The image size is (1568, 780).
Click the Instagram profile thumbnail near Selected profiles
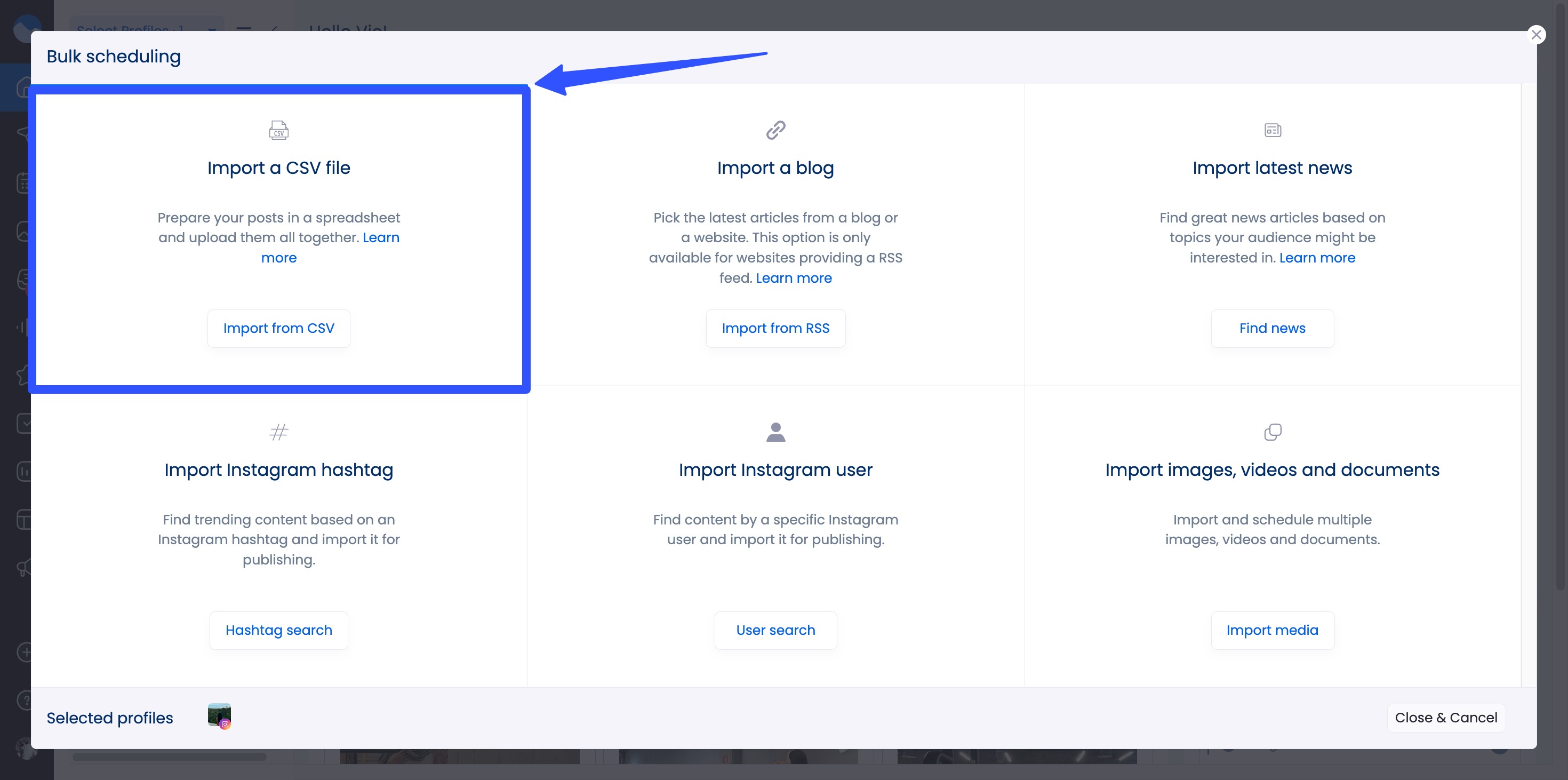219,716
